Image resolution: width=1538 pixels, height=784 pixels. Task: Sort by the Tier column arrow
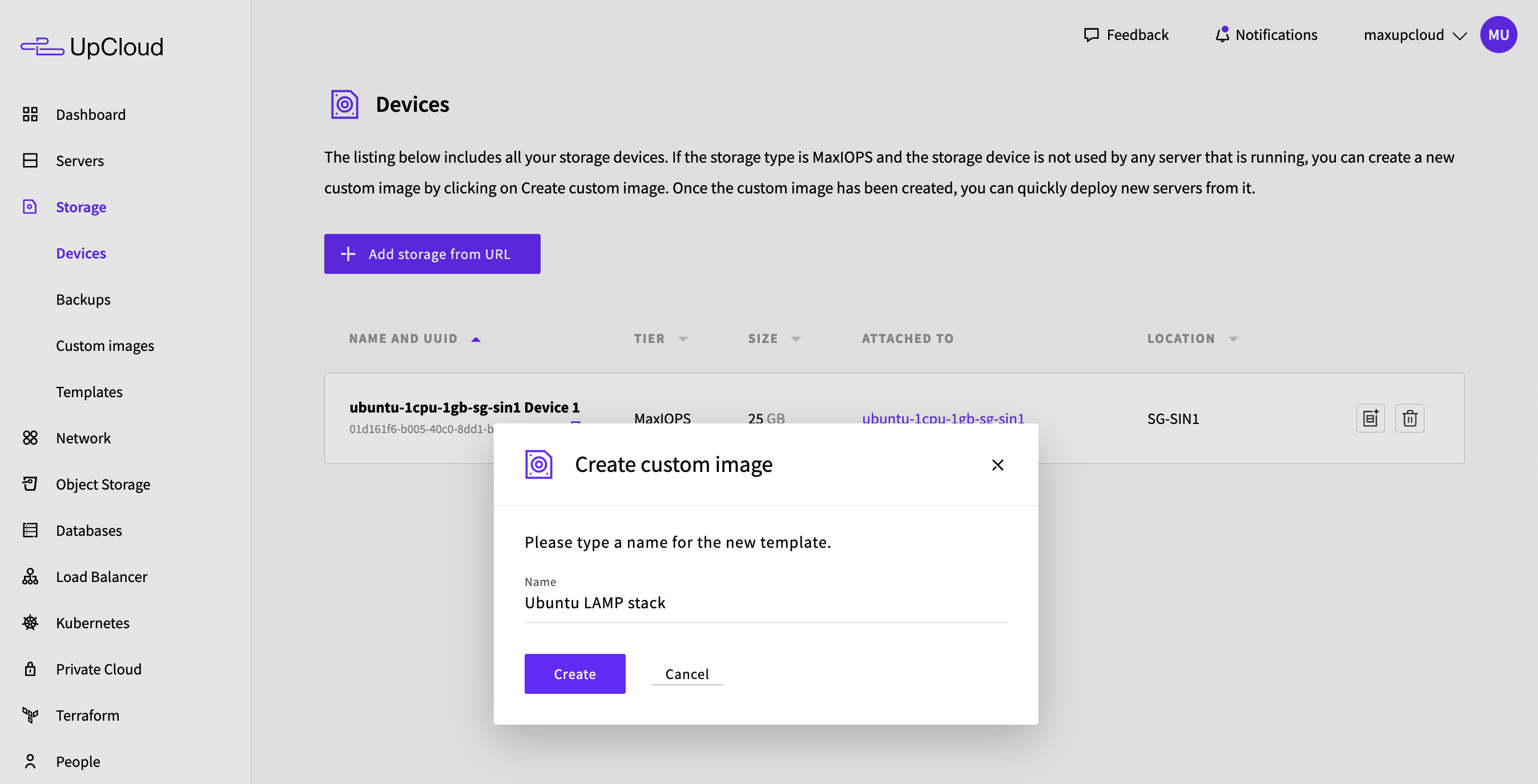(x=683, y=339)
